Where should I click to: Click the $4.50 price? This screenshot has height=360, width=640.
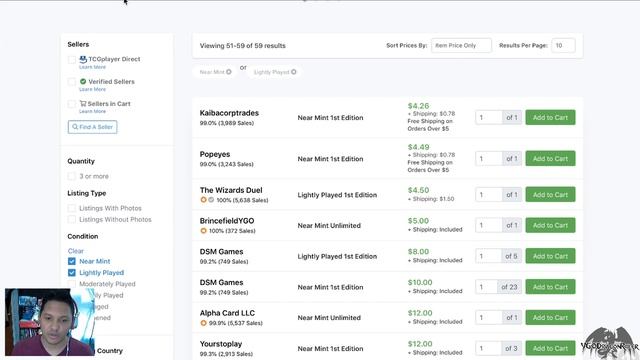(418, 190)
